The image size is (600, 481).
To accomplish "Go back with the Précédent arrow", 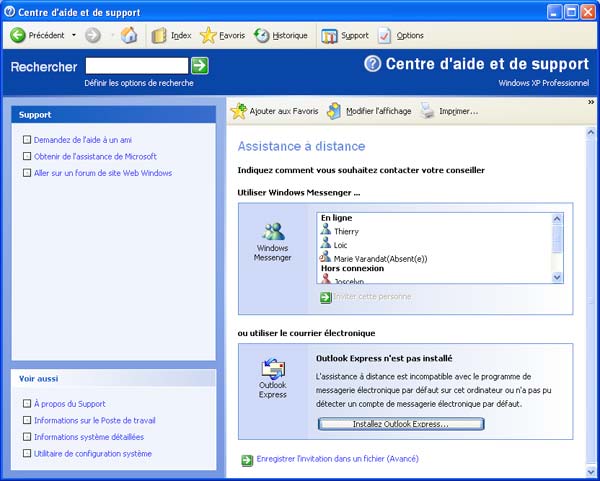I will [x=18, y=35].
